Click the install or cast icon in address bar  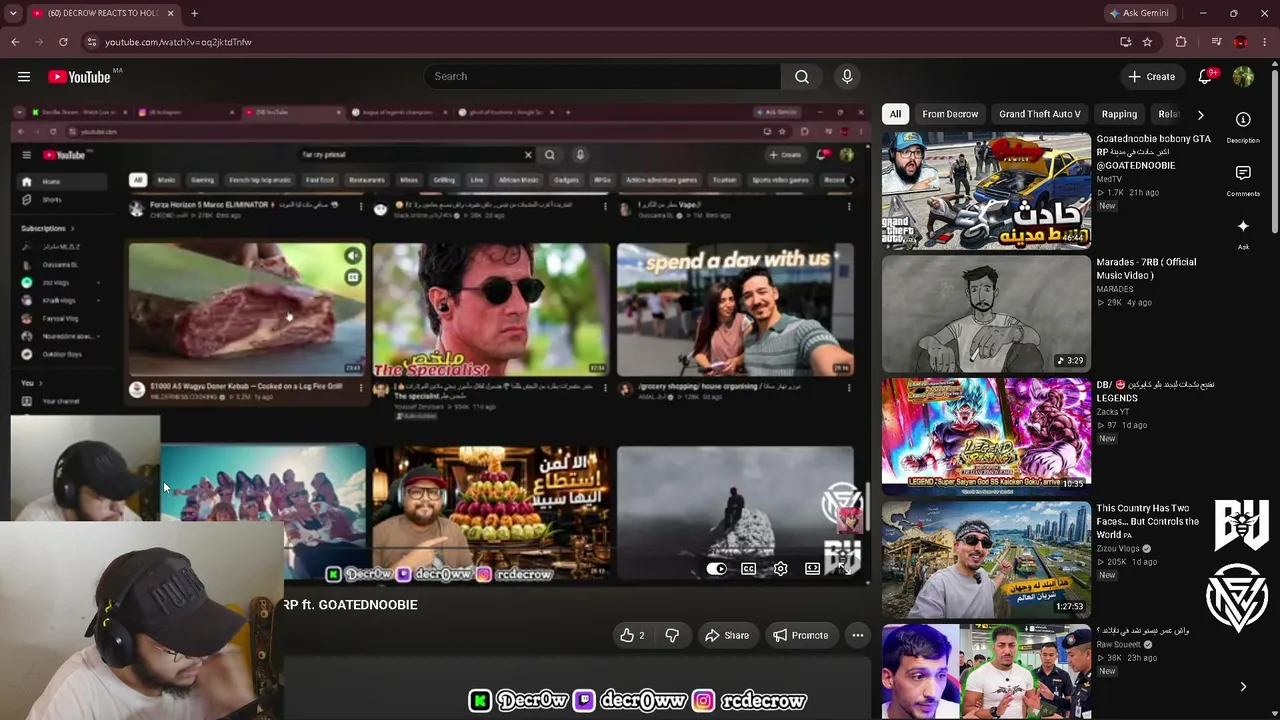pos(1126,42)
